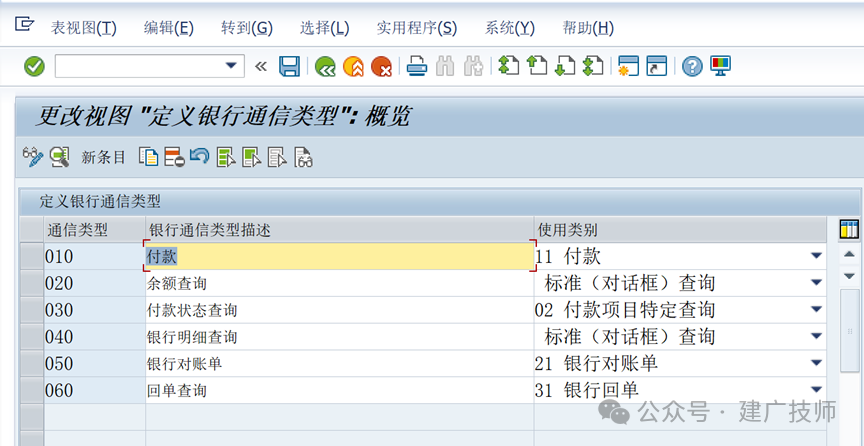Image resolution: width=864 pixels, height=446 pixels.
Task: Open a new session window icon
Action: pyautogui.click(x=628, y=66)
